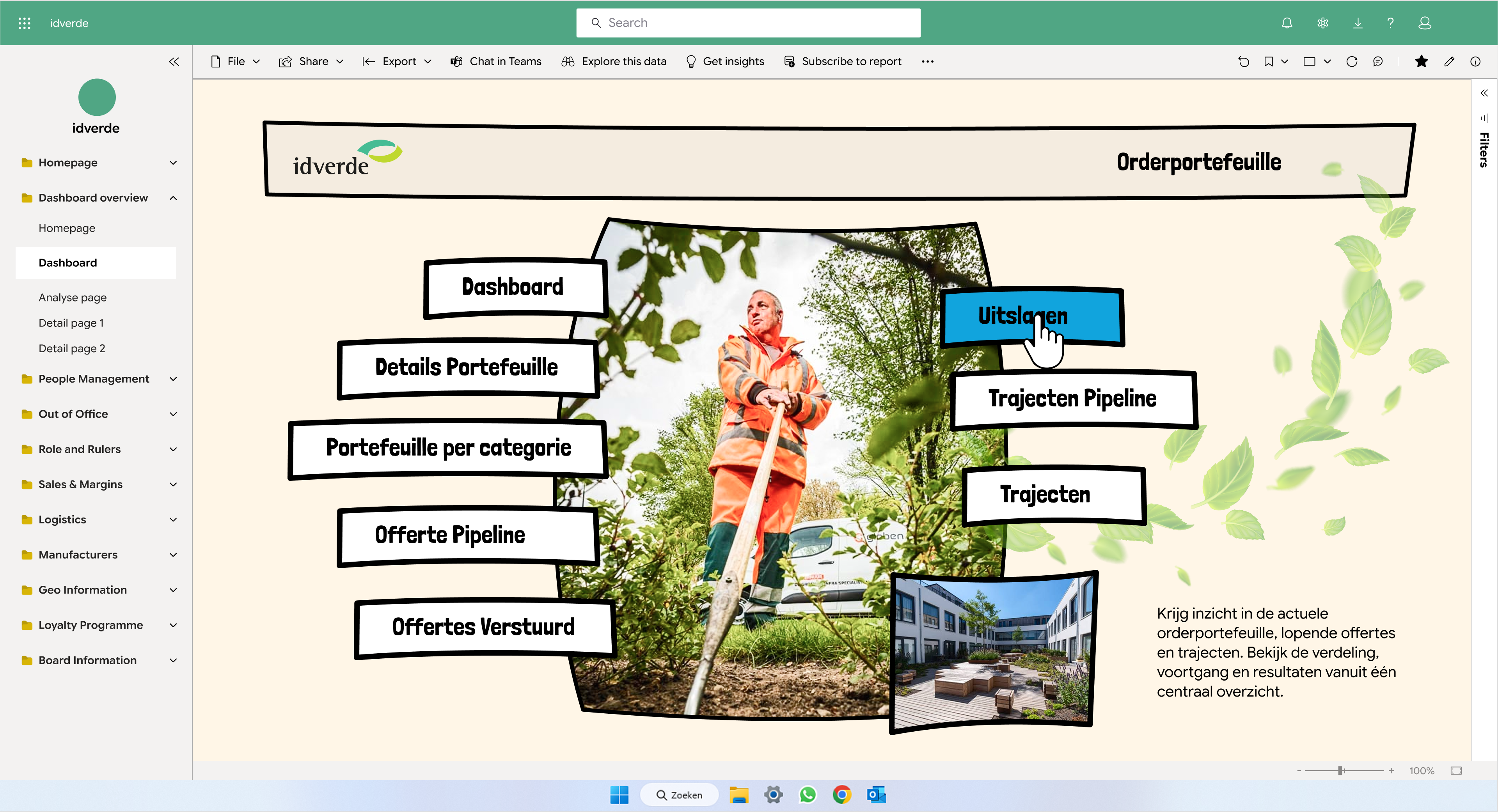This screenshot has height=812, width=1498.
Task: Click Get insights
Action: 724,62
